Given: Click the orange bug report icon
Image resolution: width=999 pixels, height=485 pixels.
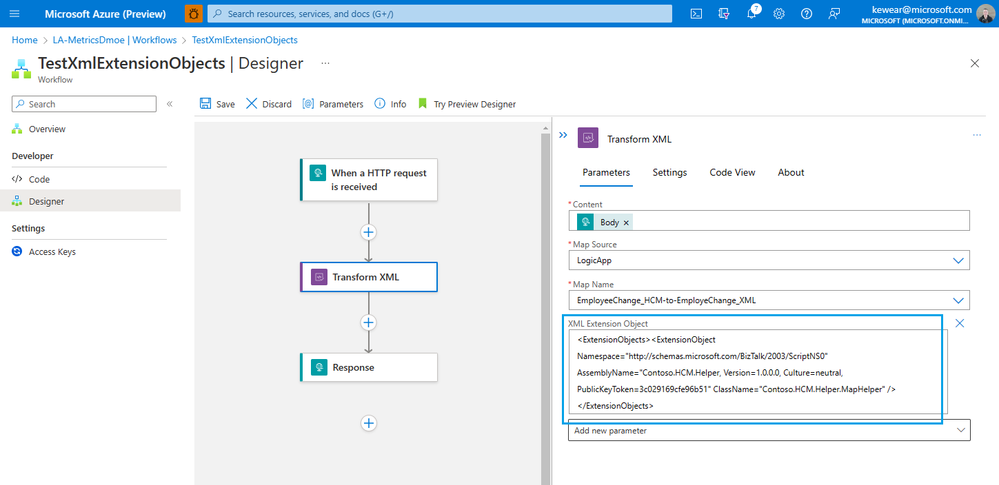Looking at the screenshot, I should (194, 13).
